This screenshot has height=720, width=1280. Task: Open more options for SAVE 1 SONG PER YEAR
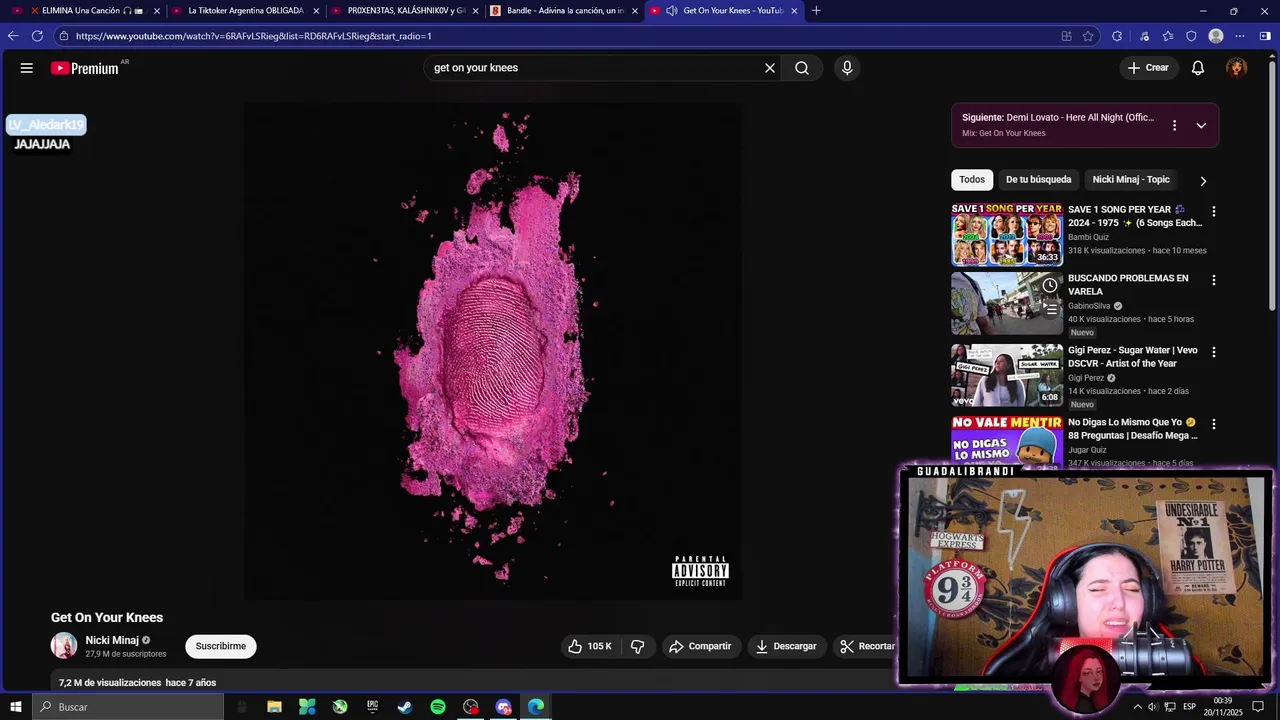coord(1214,212)
